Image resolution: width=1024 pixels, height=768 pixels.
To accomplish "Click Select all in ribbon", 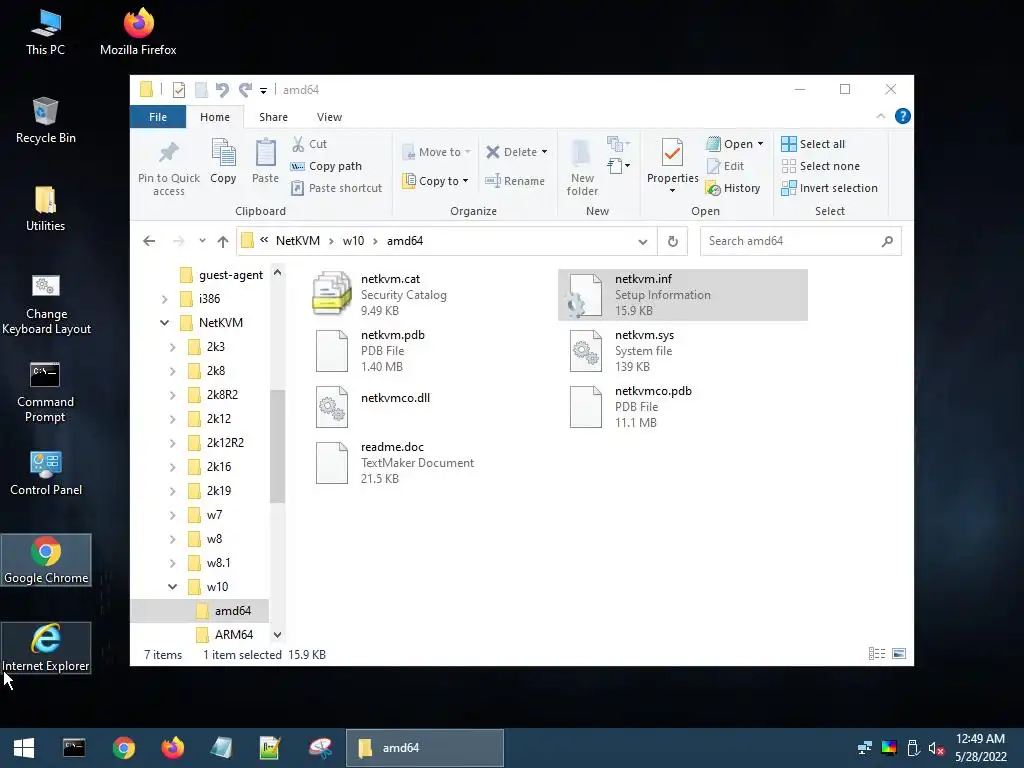I will click(x=813, y=144).
